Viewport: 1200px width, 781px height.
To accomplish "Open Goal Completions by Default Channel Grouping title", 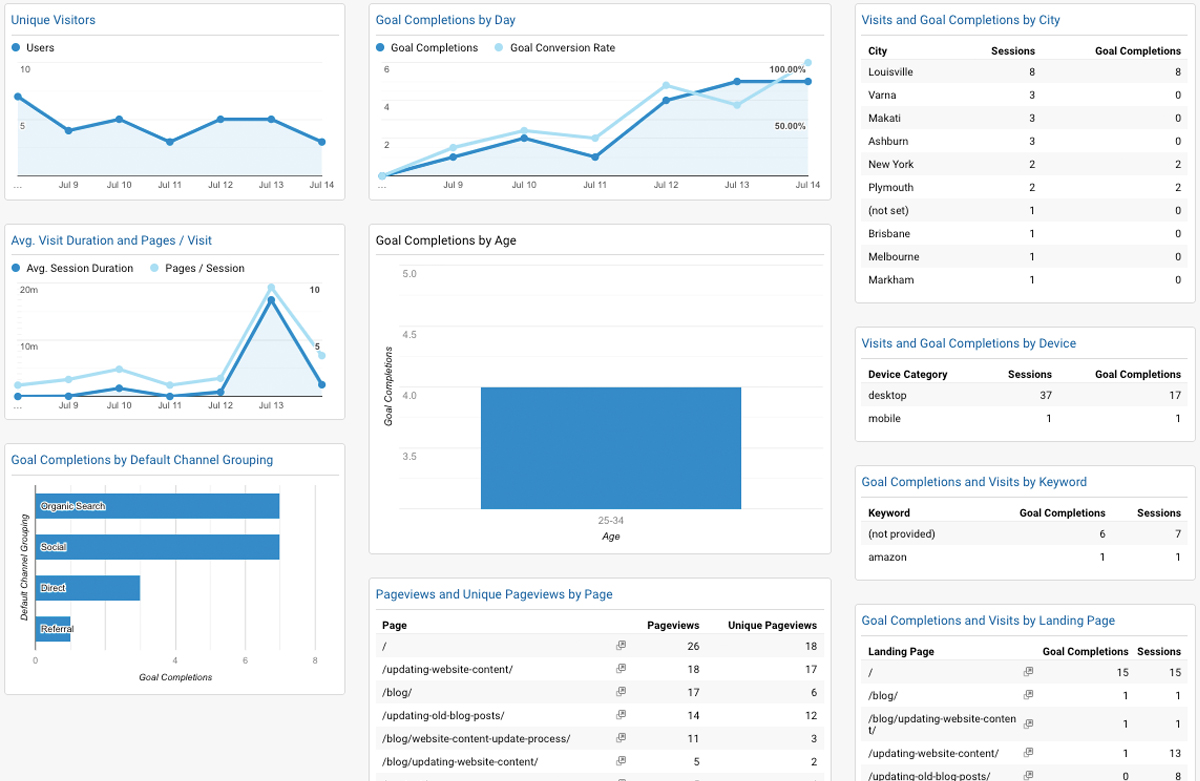I will [x=142, y=460].
